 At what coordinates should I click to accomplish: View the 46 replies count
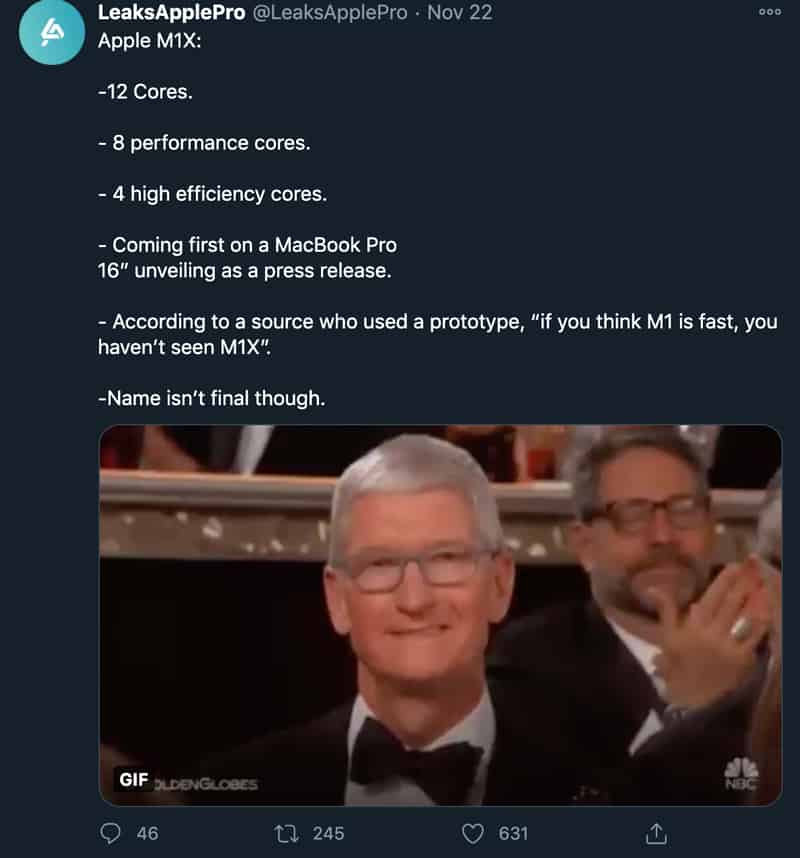tap(148, 833)
